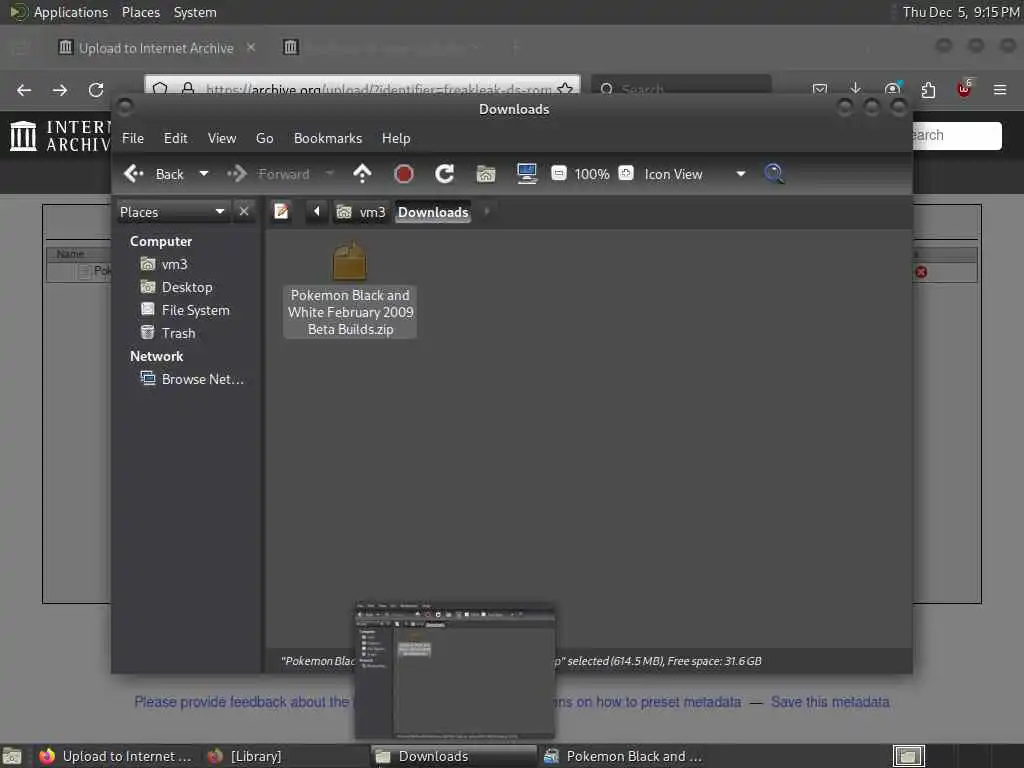Click the path bar left scroll arrow
The width and height of the screenshot is (1024, 768).
pyautogui.click(x=317, y=212)
